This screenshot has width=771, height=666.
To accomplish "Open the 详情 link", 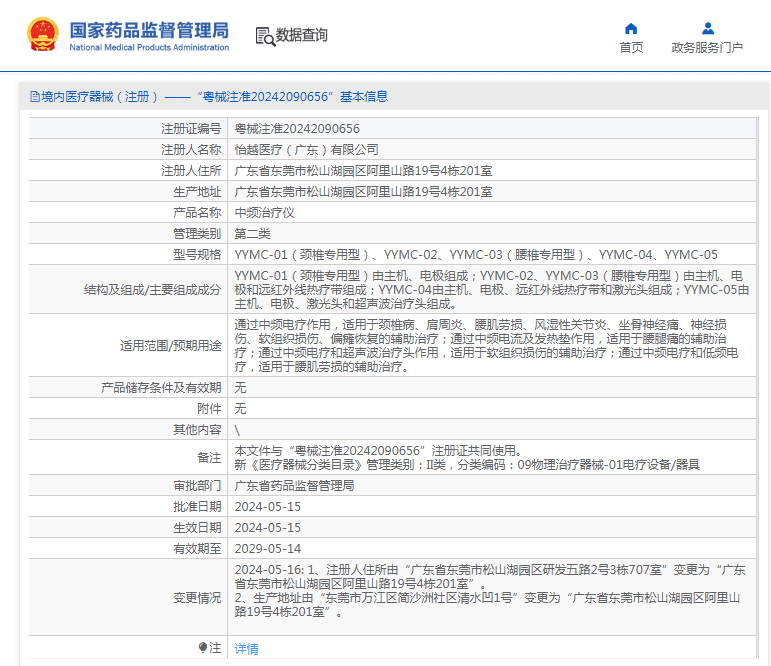I will [x=246, y=649].
